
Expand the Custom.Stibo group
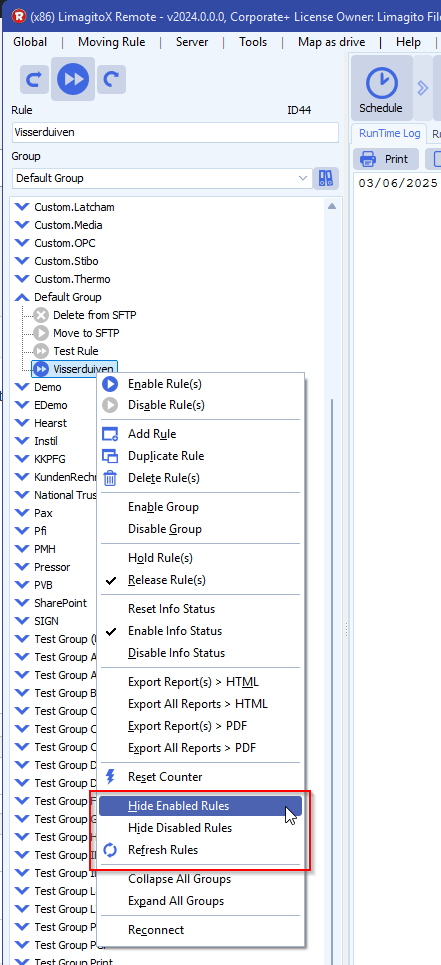click(x=22, y=261)
